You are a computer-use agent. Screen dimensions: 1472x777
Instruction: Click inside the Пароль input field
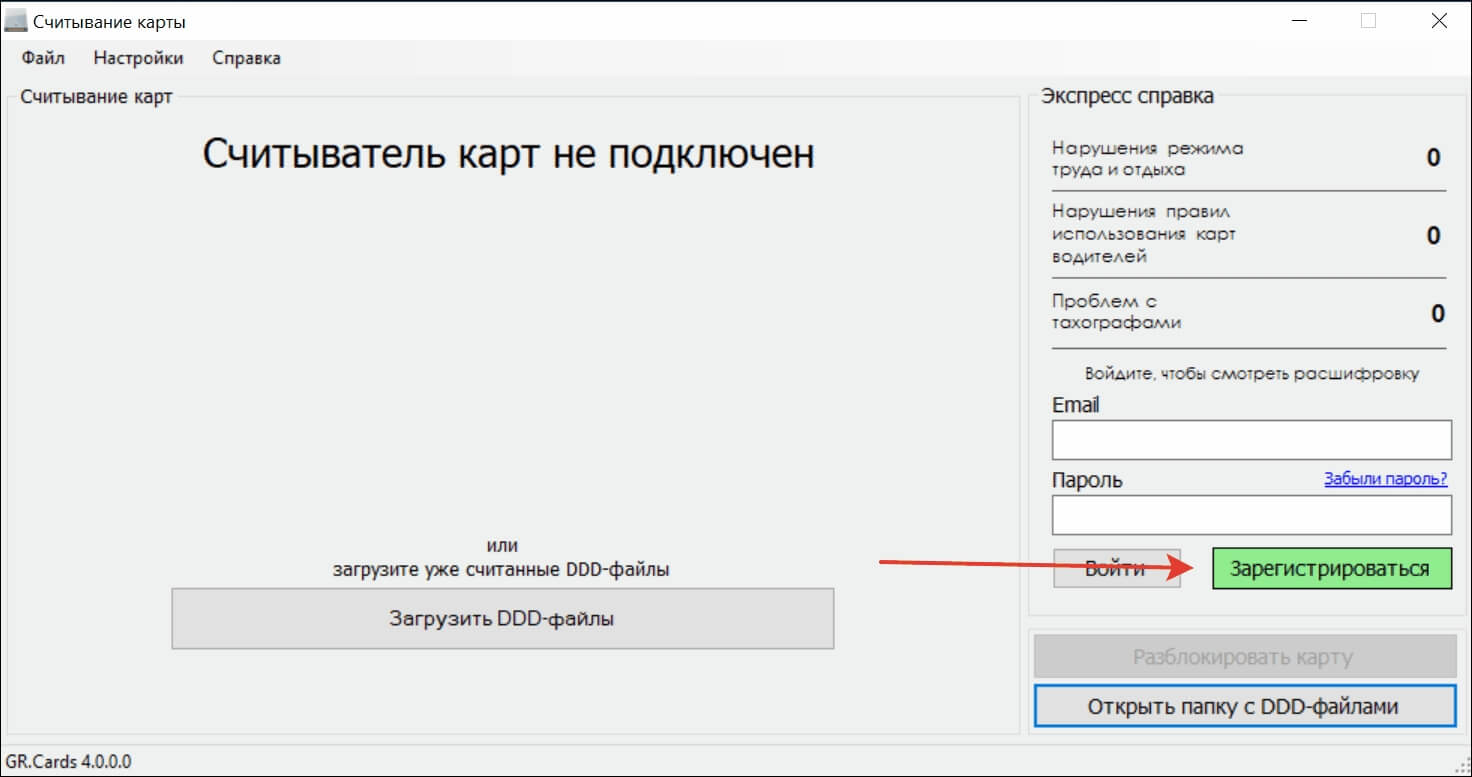click(1251, 514)
